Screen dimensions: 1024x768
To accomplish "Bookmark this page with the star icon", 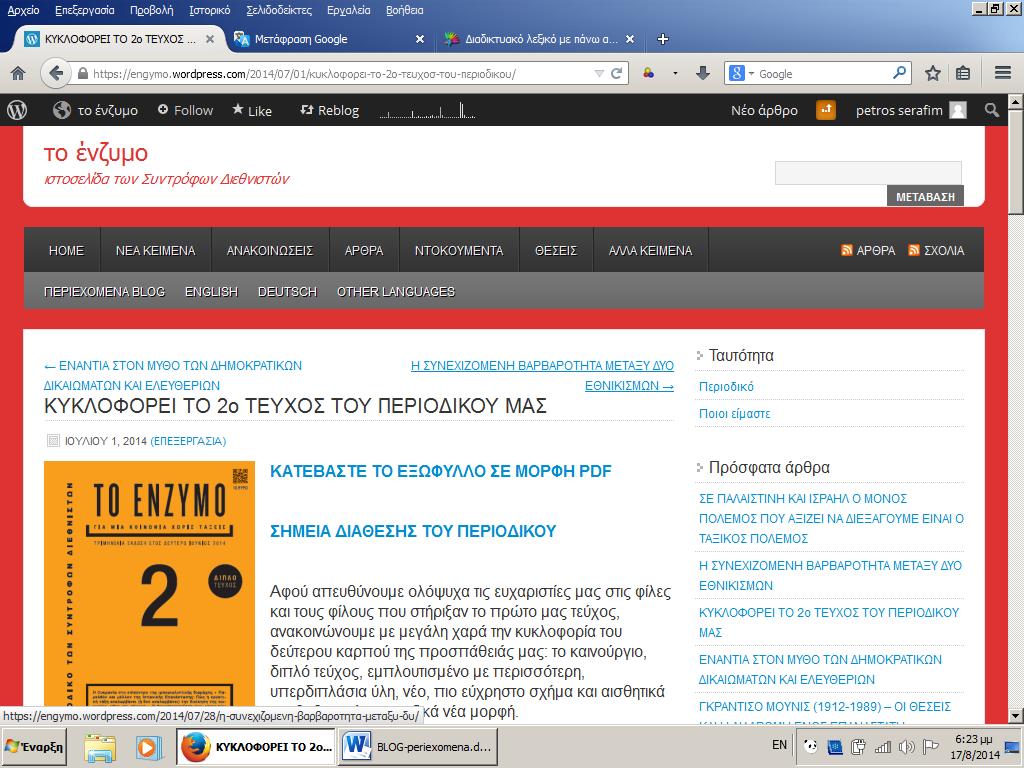I will pyautogui.click(x=933, y=73).
